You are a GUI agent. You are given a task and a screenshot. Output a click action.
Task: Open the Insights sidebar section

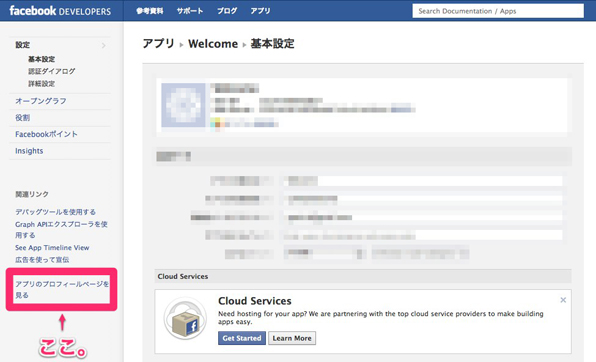tap(29, 151)
